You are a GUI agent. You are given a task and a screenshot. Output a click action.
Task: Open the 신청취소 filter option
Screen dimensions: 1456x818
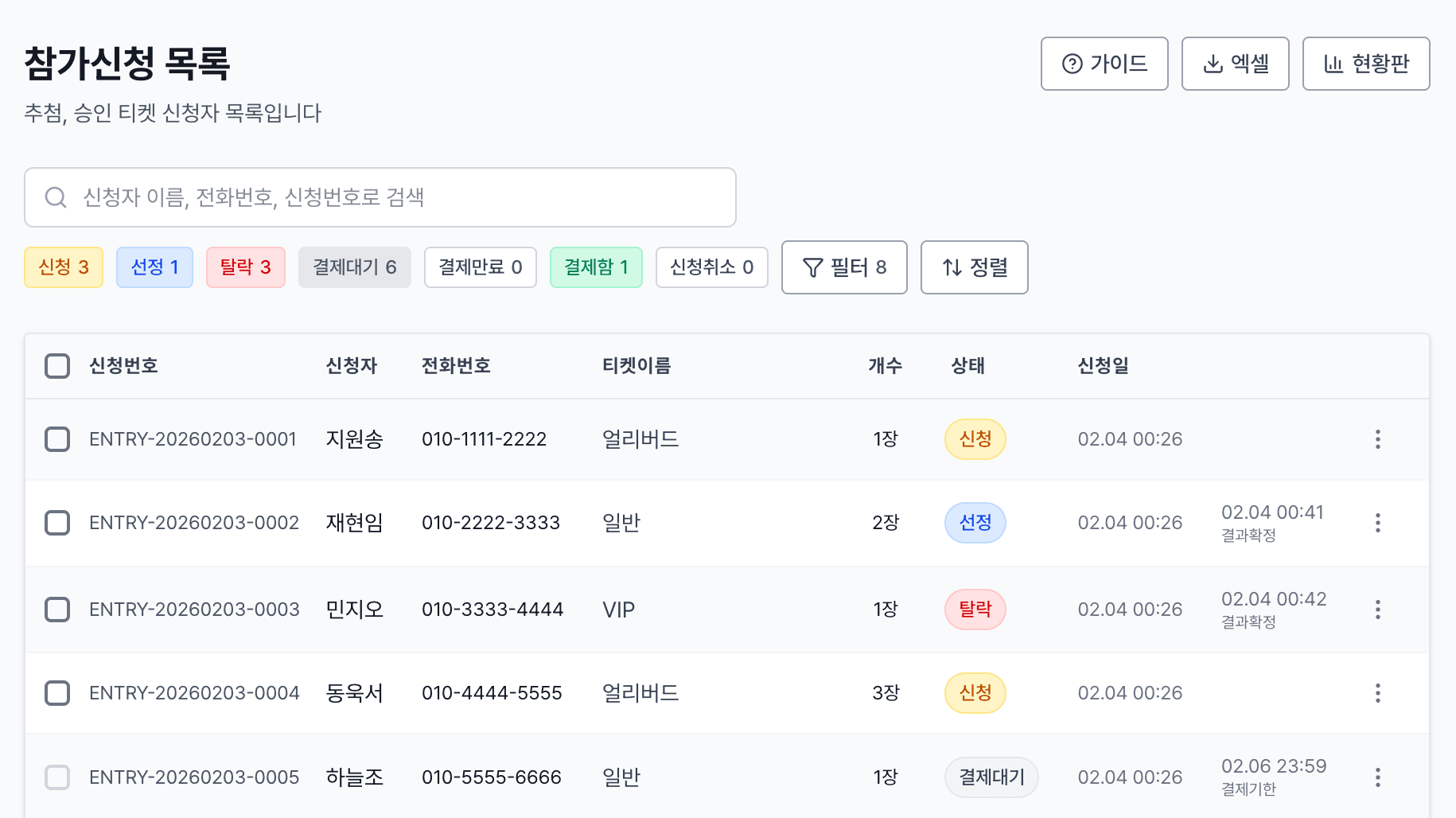(710, 267)
